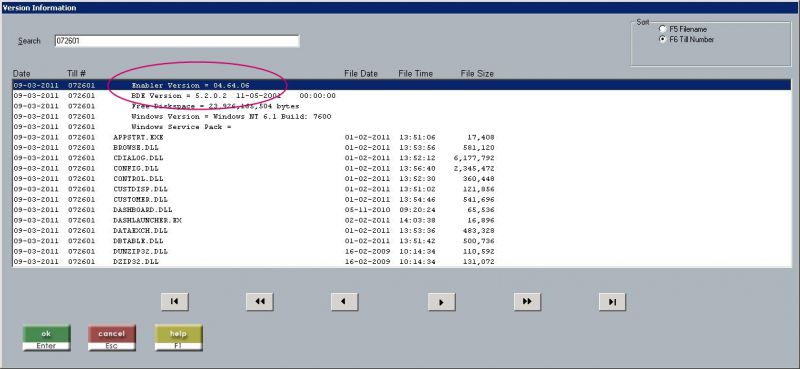Screen dimensions: 800x369
Task: Select the Free Diskspace row
Action: (x=402, y=106)
